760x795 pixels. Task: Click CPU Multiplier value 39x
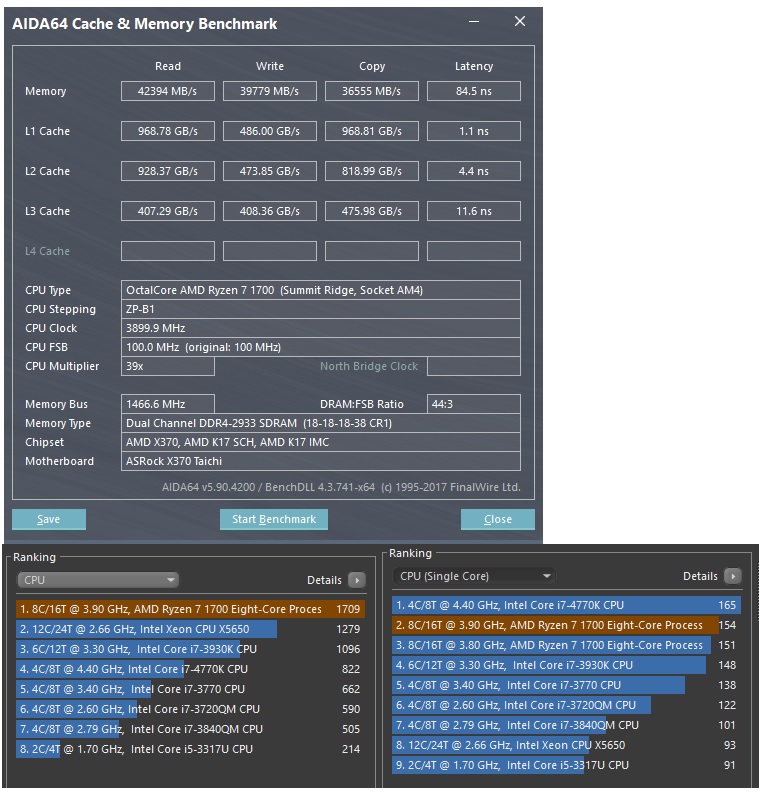click(168, 366)
